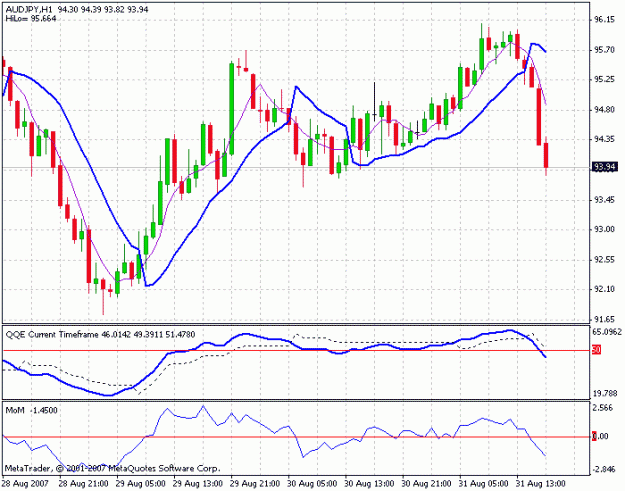This screenshot has width=625, height=491.
Task: Select the HiLo= 95.664 indicator label
Action: click(31, 18)
